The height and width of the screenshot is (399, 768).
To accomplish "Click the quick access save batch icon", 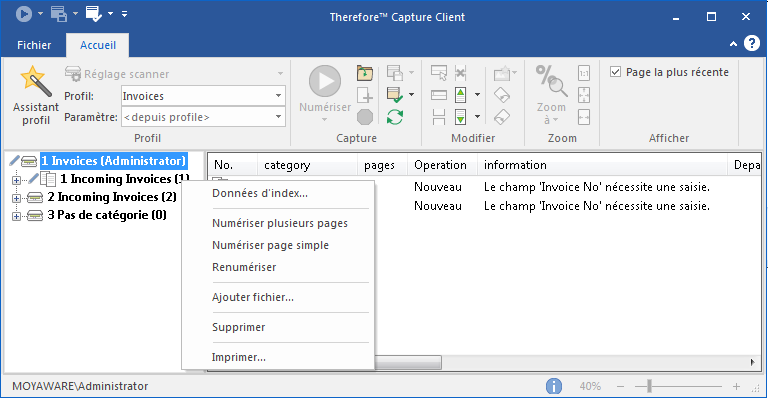I will pyautogui.click(x=59, y=14).
